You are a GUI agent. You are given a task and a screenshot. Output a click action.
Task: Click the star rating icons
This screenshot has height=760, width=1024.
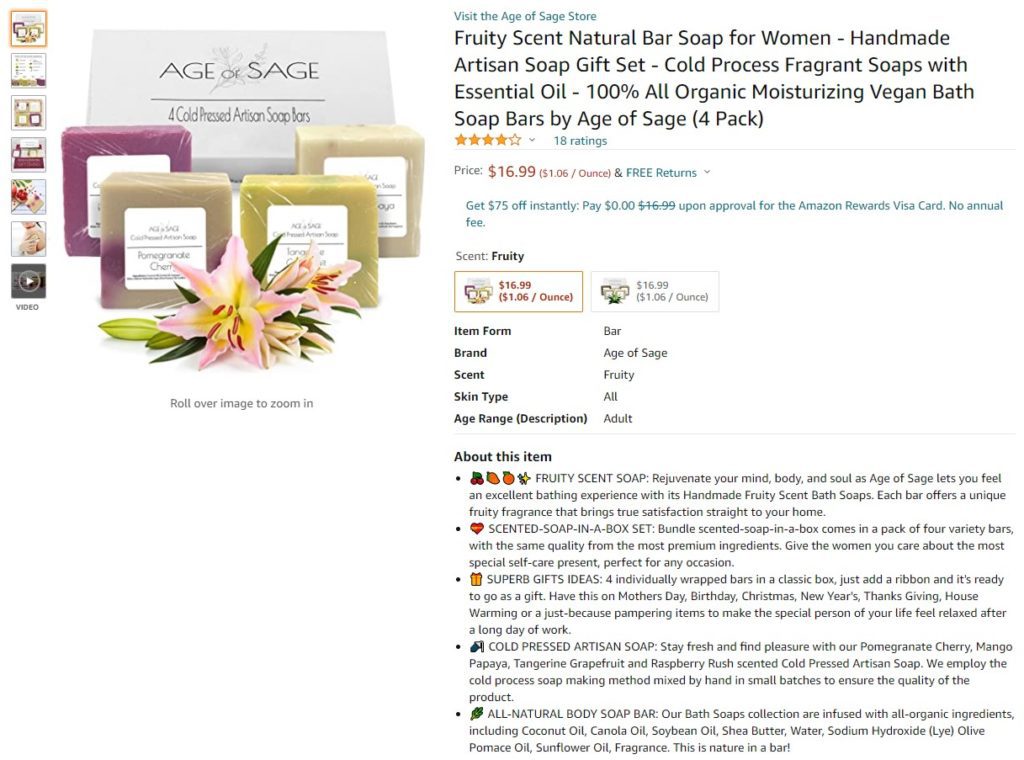click(488, 140)
